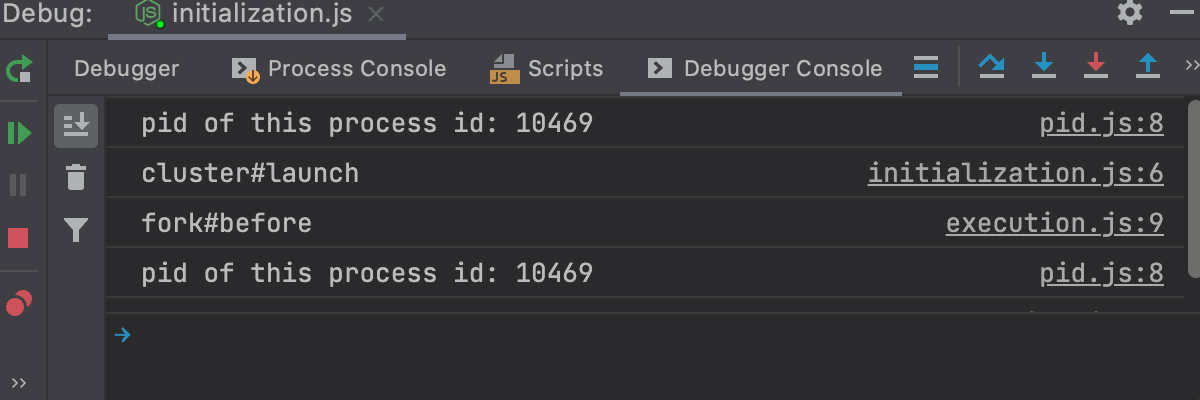Screen dimensions: 1200x400
Task: Click the Step Into icon
Action: (x=1044, y=67)
